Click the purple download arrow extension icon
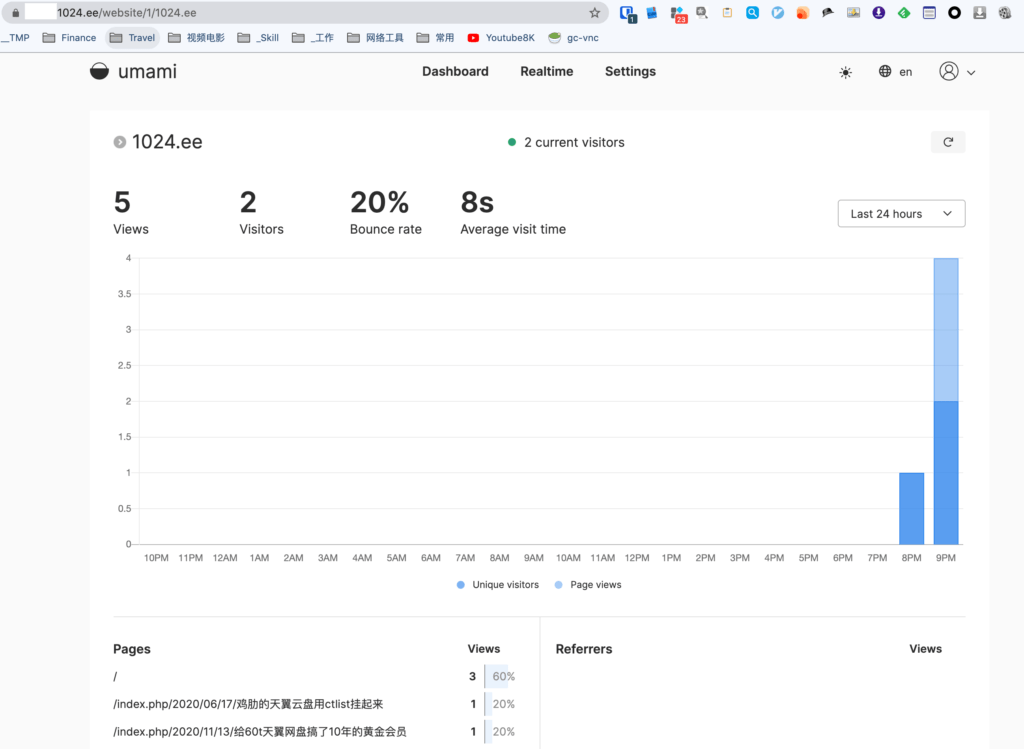Viewport: 1024px width, 749px height. [878, 12]
